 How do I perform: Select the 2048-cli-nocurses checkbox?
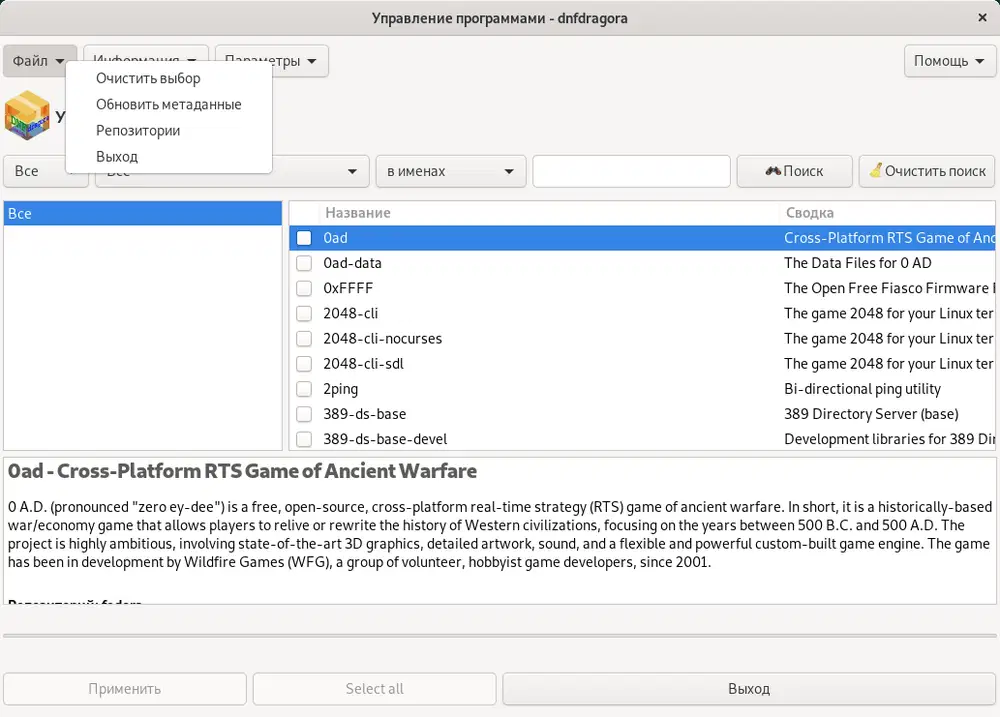click(x=304, y=339)
